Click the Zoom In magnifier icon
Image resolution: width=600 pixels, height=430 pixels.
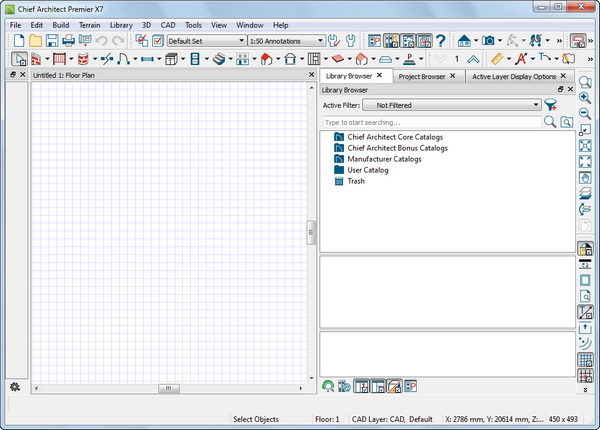[x=585, y=98]
